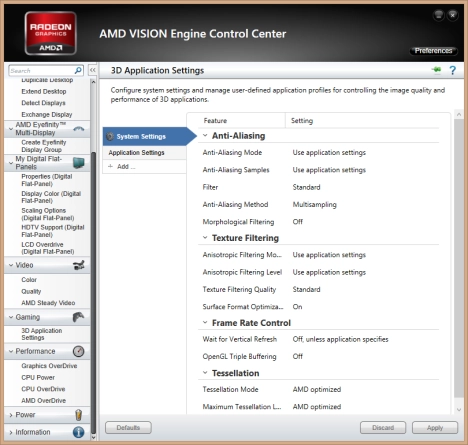Screen dimensions: 468x445
Task: Collapse the Tessellation section
Action: (205, 372)
